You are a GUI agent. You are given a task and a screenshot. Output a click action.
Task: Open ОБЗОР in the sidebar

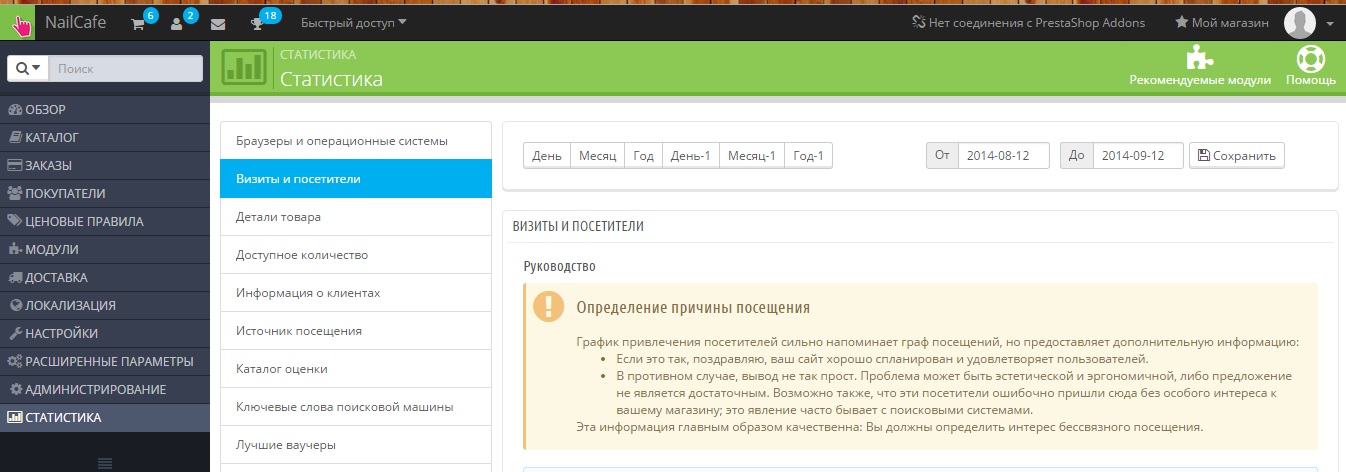click(x=105, y=109)
